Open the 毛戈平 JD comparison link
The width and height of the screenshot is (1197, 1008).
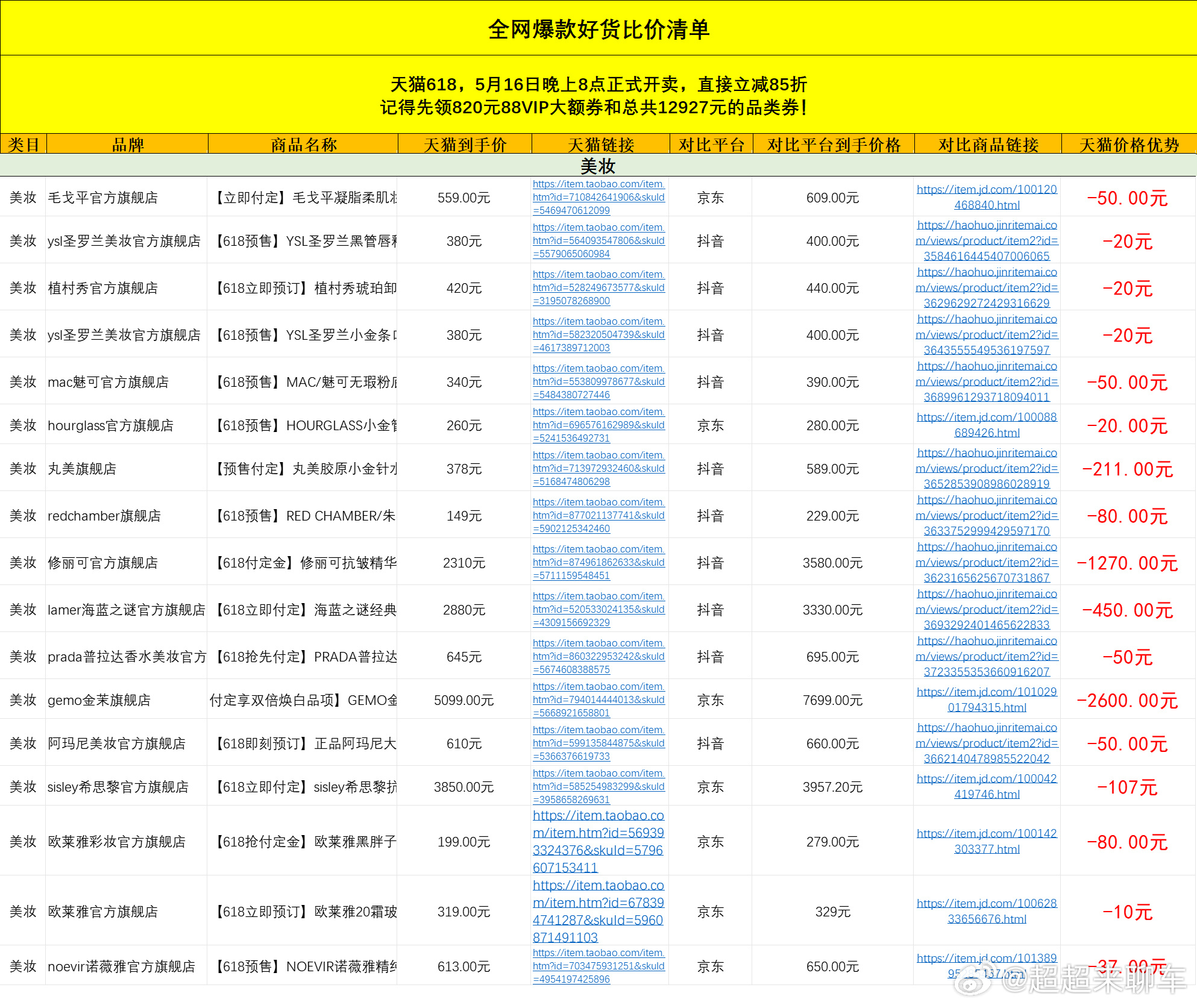point(987,197)
